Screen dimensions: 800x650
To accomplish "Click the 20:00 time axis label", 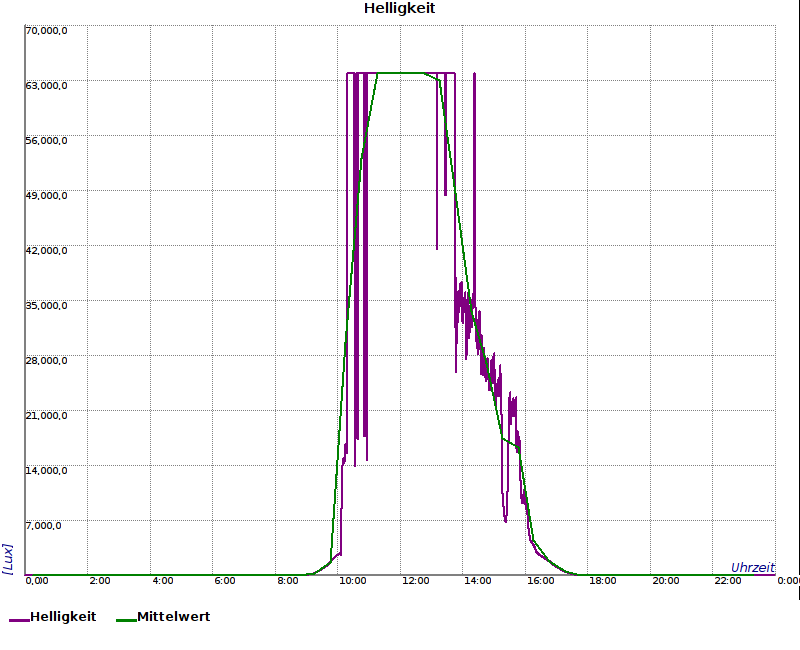I will coord(666,581).
